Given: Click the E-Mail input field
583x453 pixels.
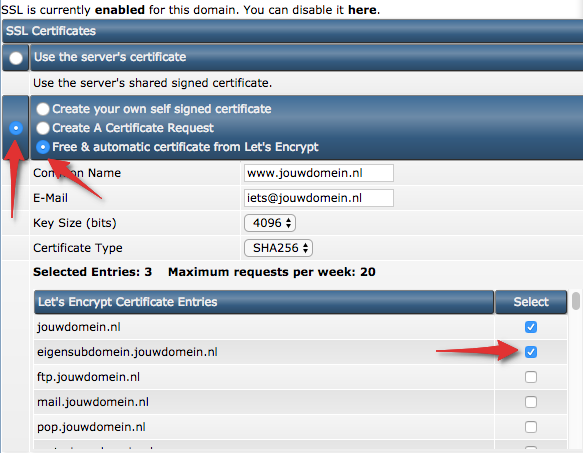Looking at the screenshot, I should click(319, 198).
